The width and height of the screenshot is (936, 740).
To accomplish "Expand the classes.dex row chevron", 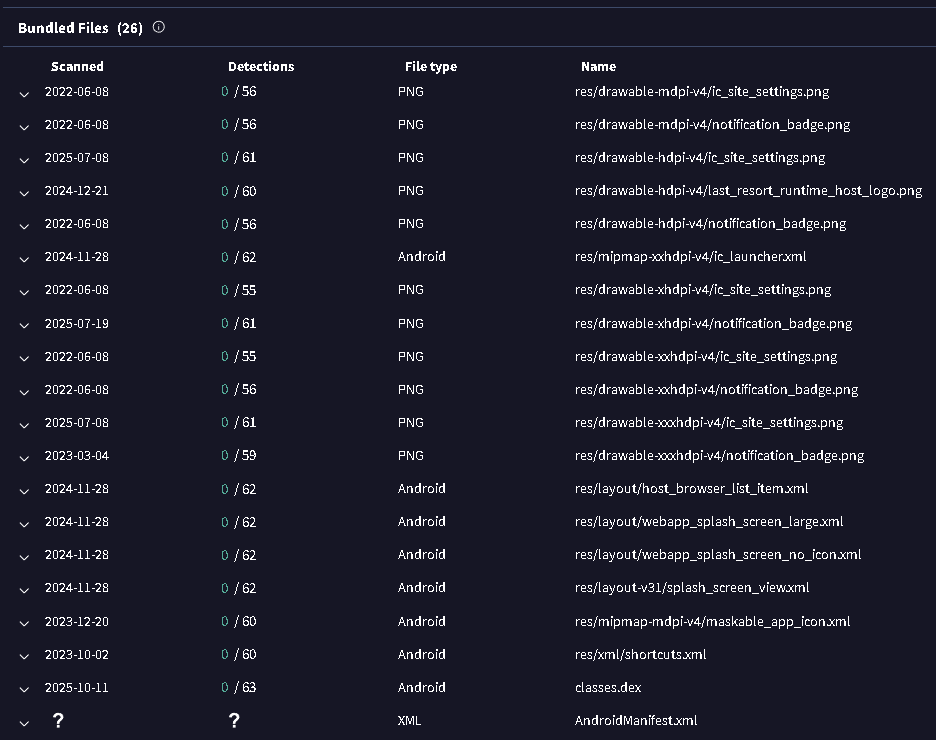I will 24,688.
